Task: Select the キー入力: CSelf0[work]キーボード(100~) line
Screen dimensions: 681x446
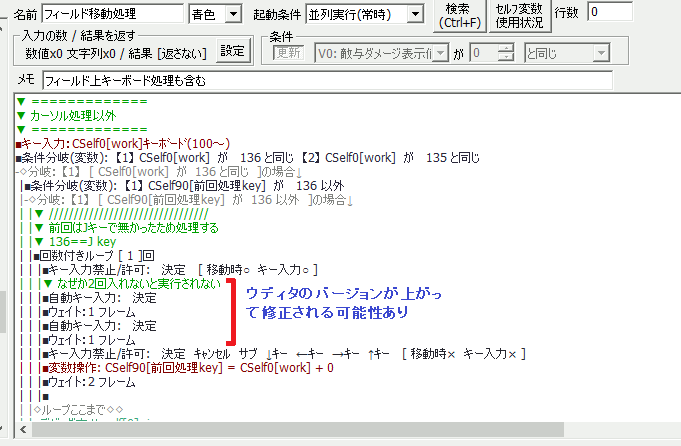Action: [123, 144]
